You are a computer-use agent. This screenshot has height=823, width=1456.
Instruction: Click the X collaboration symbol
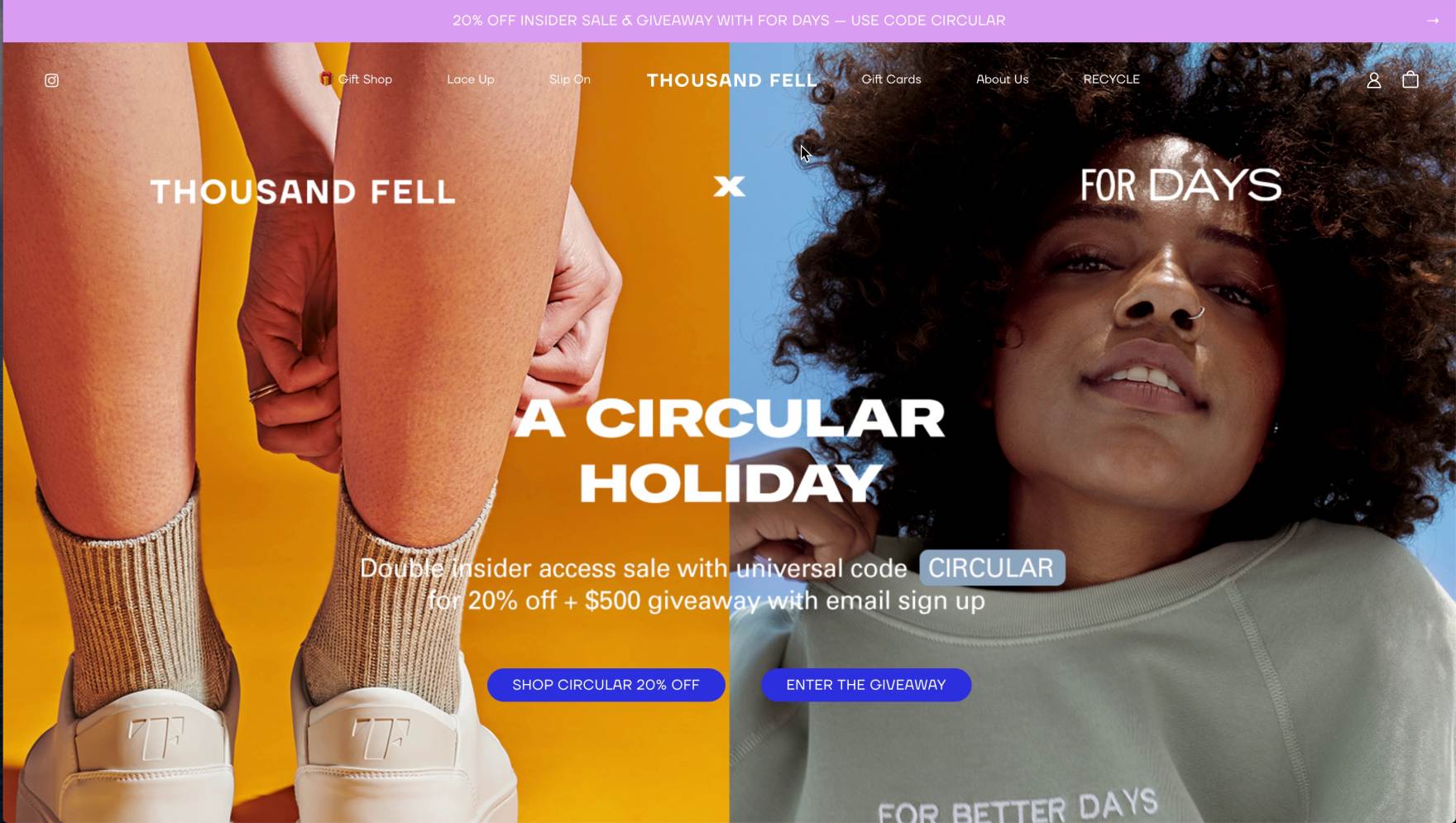click(x=729, y=186)
